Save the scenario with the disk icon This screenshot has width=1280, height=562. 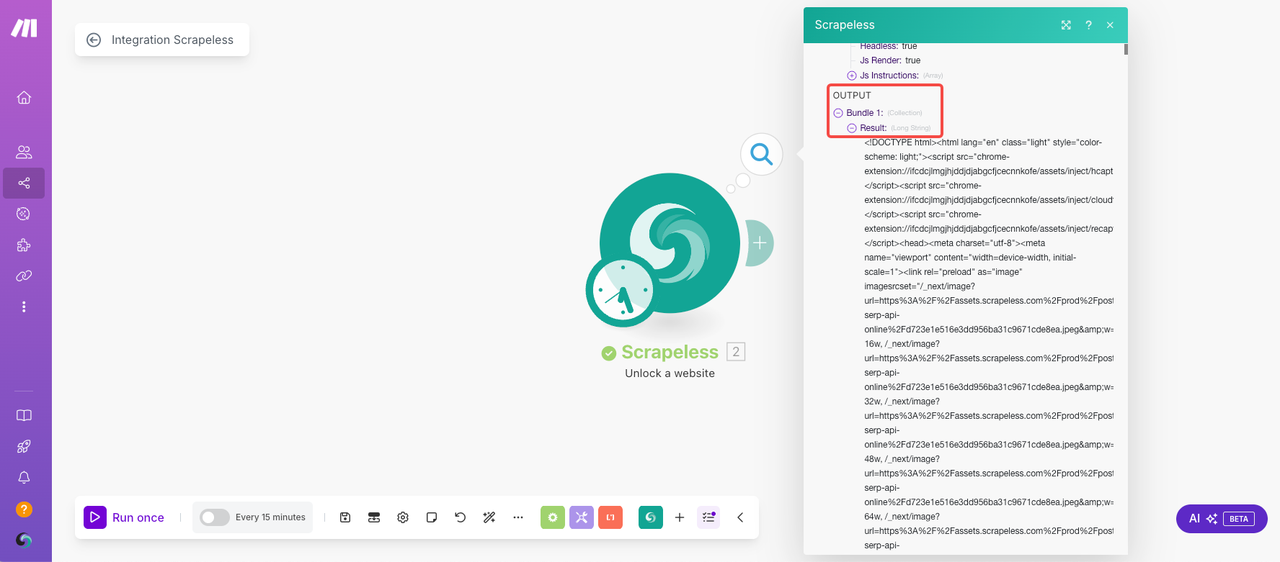[x=345, y=517]
